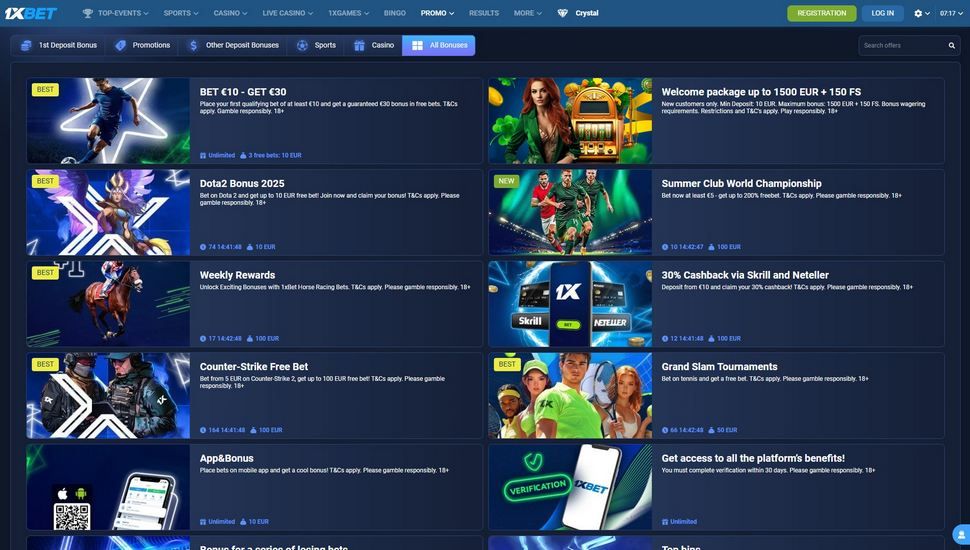Switch to the 1st Deposit Bonus tab
This screenshot has height=550, width=970.
[x=58, y=45]
